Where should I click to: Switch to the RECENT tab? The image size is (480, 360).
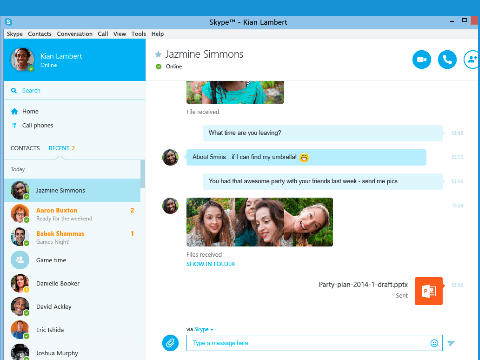pyautogui.click(x=59, y=148)
